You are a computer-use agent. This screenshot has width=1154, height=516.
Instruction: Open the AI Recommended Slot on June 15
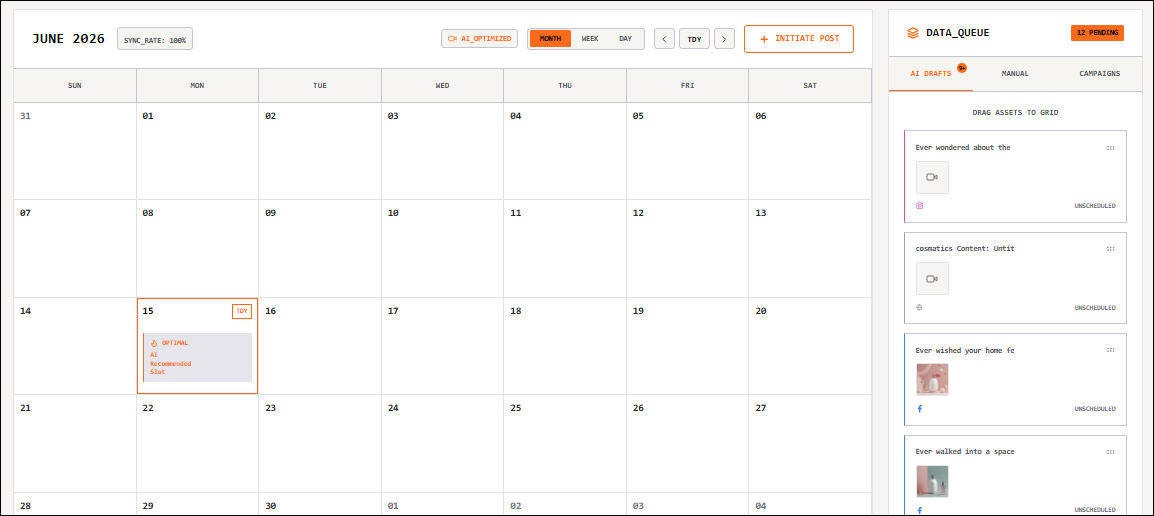pos(197,357)
